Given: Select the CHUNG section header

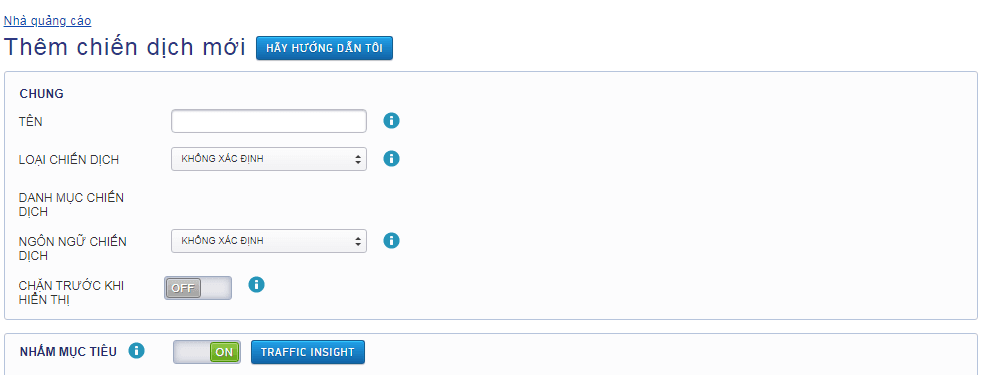Looking at the screenshot, I should tap(41, 94).
